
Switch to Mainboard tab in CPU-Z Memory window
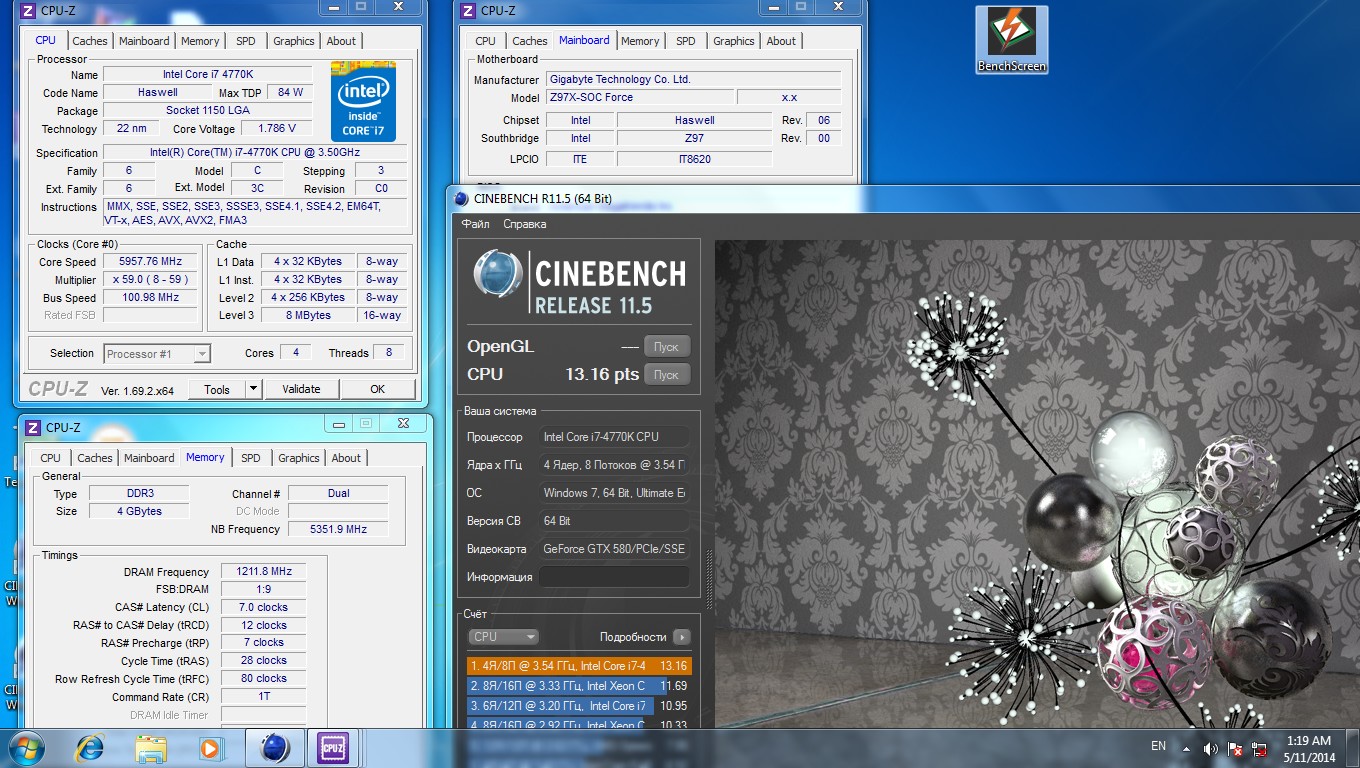[149, 458]
